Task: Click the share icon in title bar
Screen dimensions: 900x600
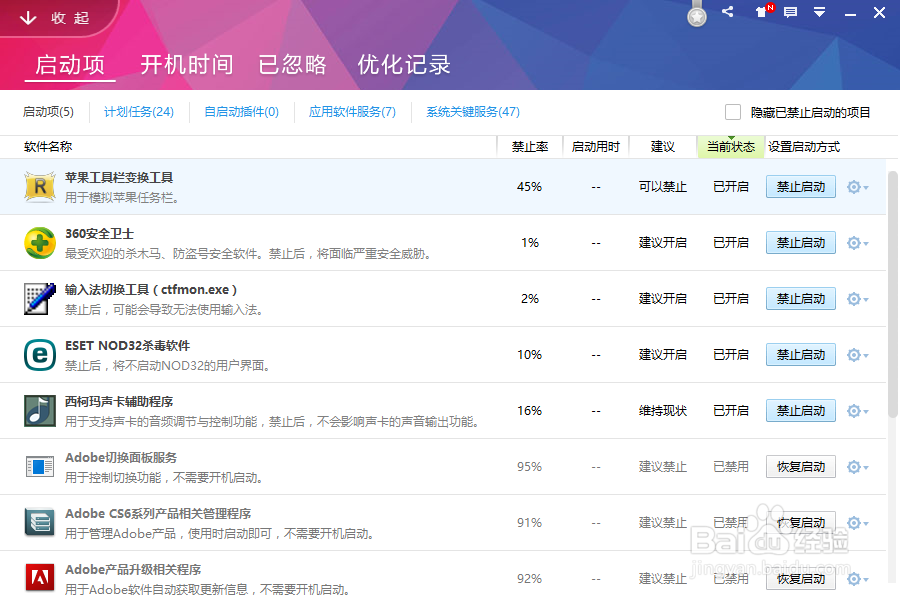Action: tap(727, 13)
